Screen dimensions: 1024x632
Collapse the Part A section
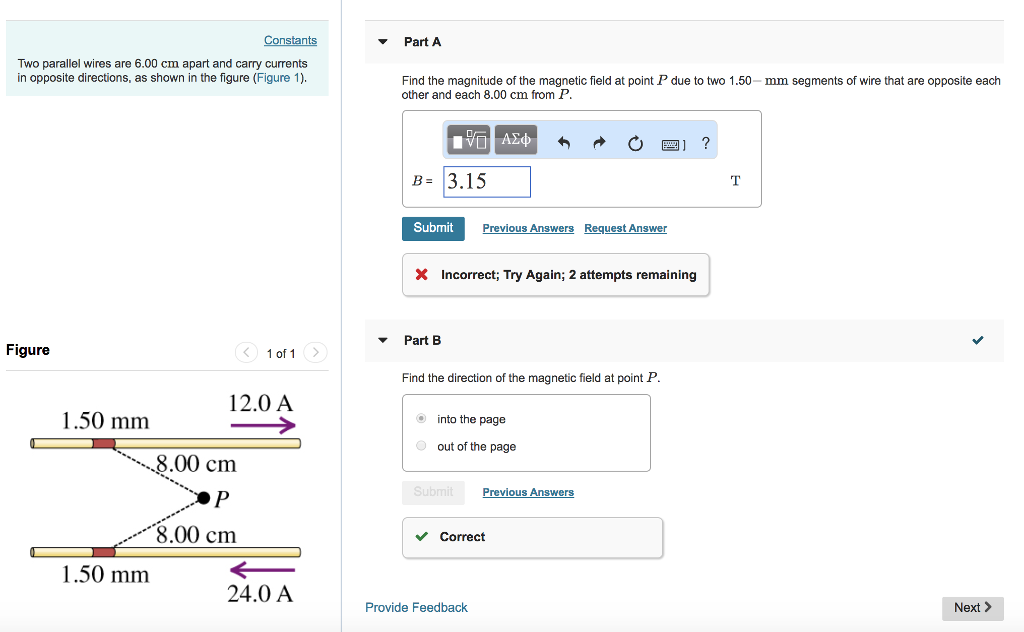click(383, 42)
